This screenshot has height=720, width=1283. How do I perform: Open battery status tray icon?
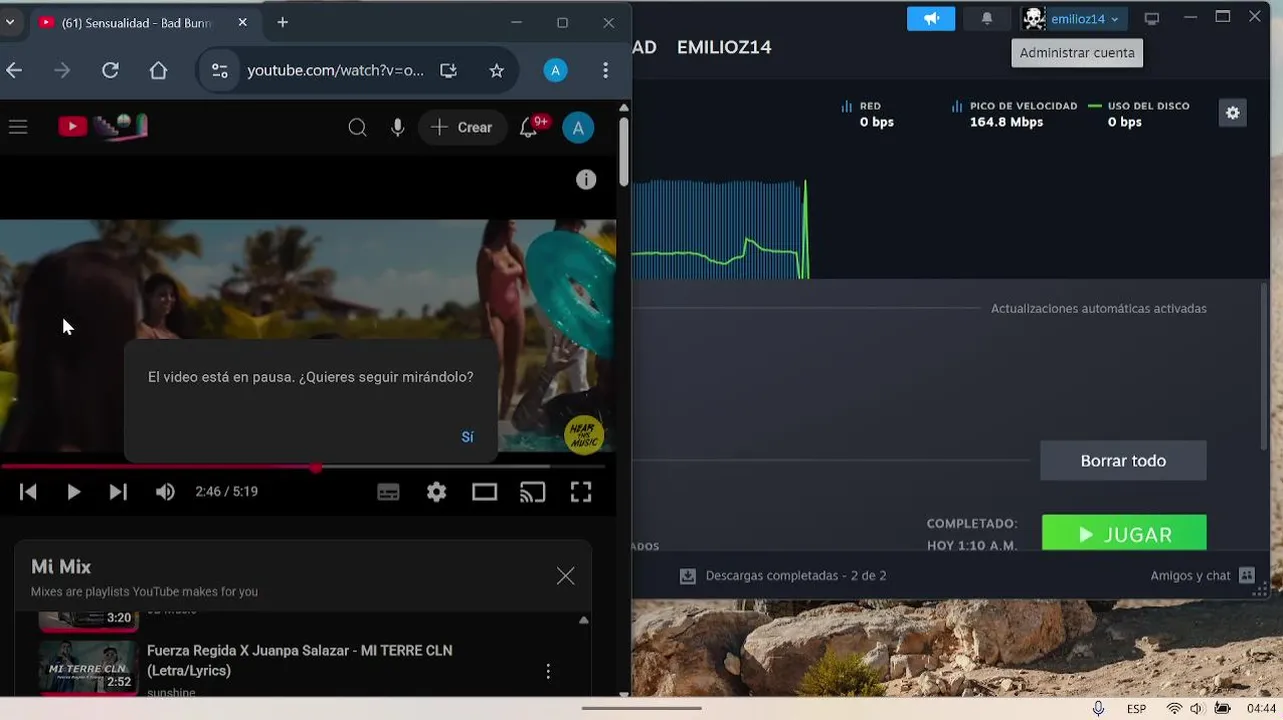(x=1222, y=709)
